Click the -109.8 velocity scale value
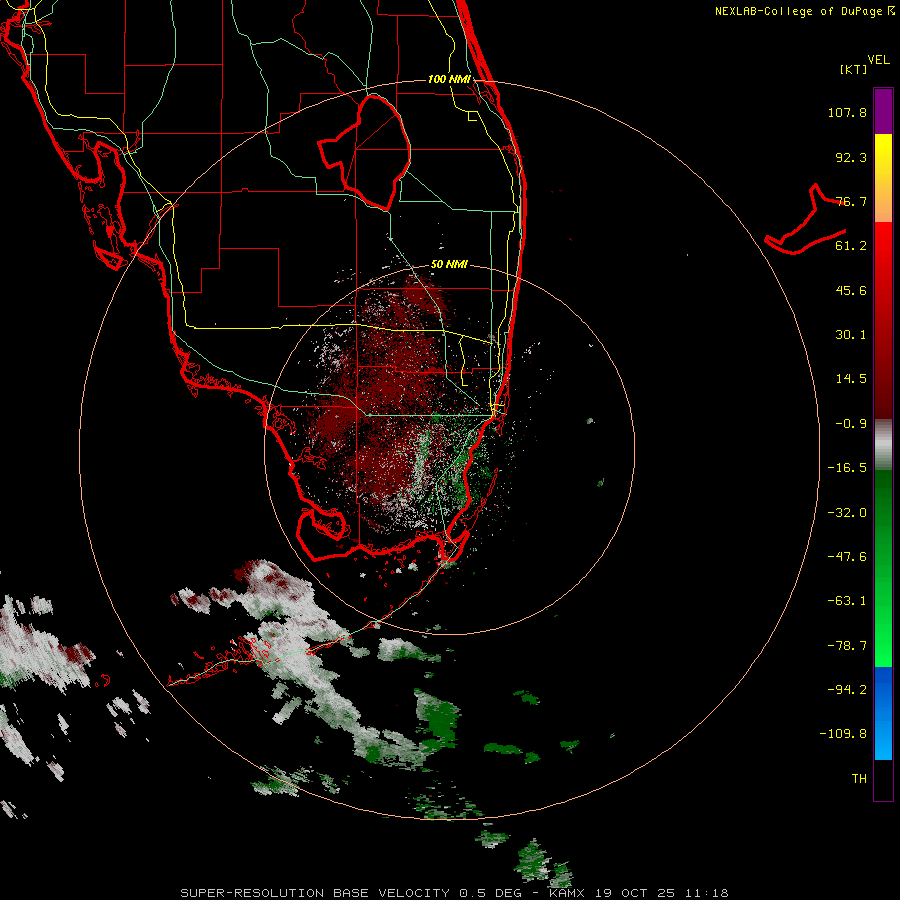 click(x=843, y=734)
